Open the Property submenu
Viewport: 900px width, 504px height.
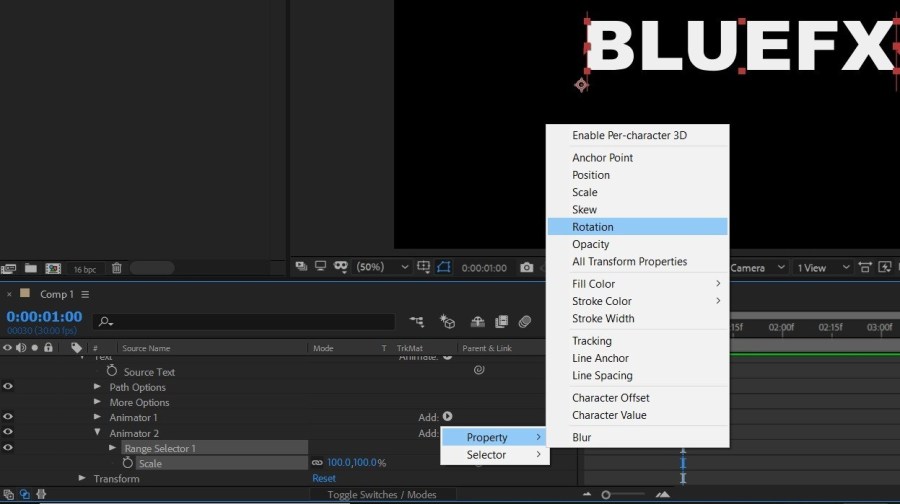coord(493,437)
